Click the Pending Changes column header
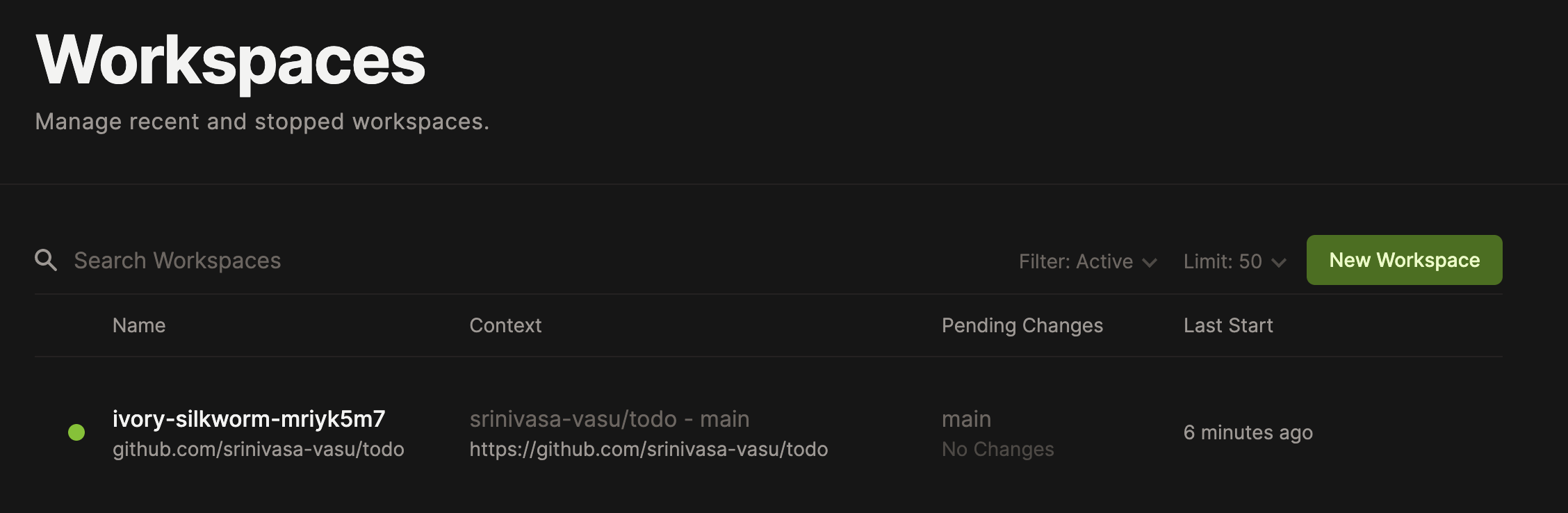1568x513 pixels. 1022,325
